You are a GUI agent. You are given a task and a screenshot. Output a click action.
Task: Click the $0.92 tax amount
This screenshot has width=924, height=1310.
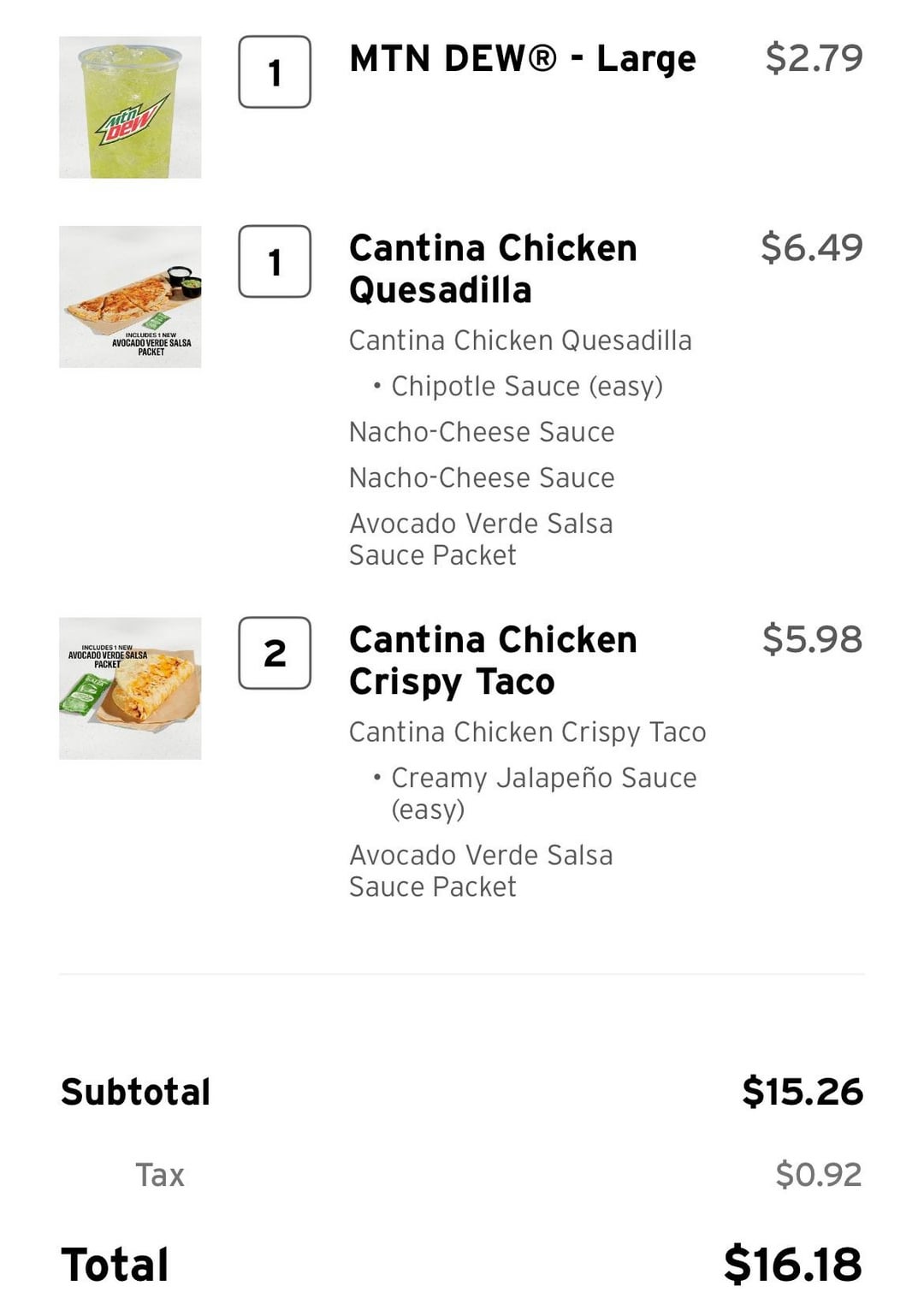(818, 1174)
